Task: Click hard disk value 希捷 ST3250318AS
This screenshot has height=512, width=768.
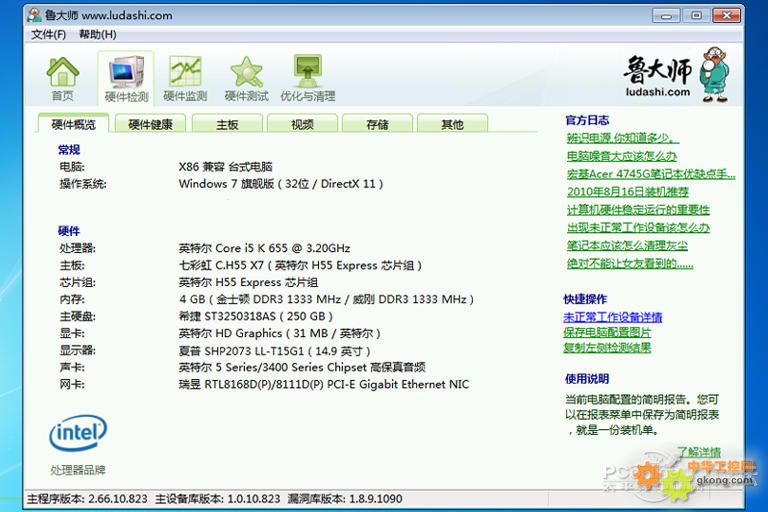Action: pyautogui.click(x=256, y=317)
